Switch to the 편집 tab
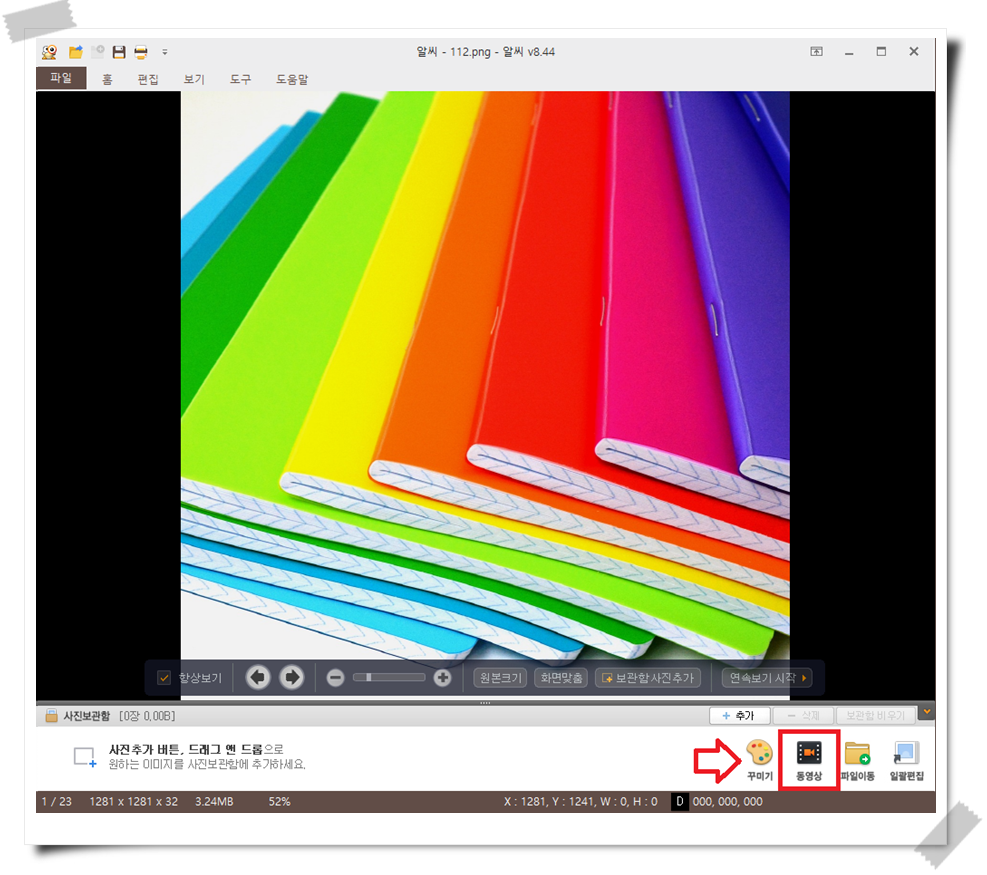Viewport: 987px width, 875px height. (148, 79)
